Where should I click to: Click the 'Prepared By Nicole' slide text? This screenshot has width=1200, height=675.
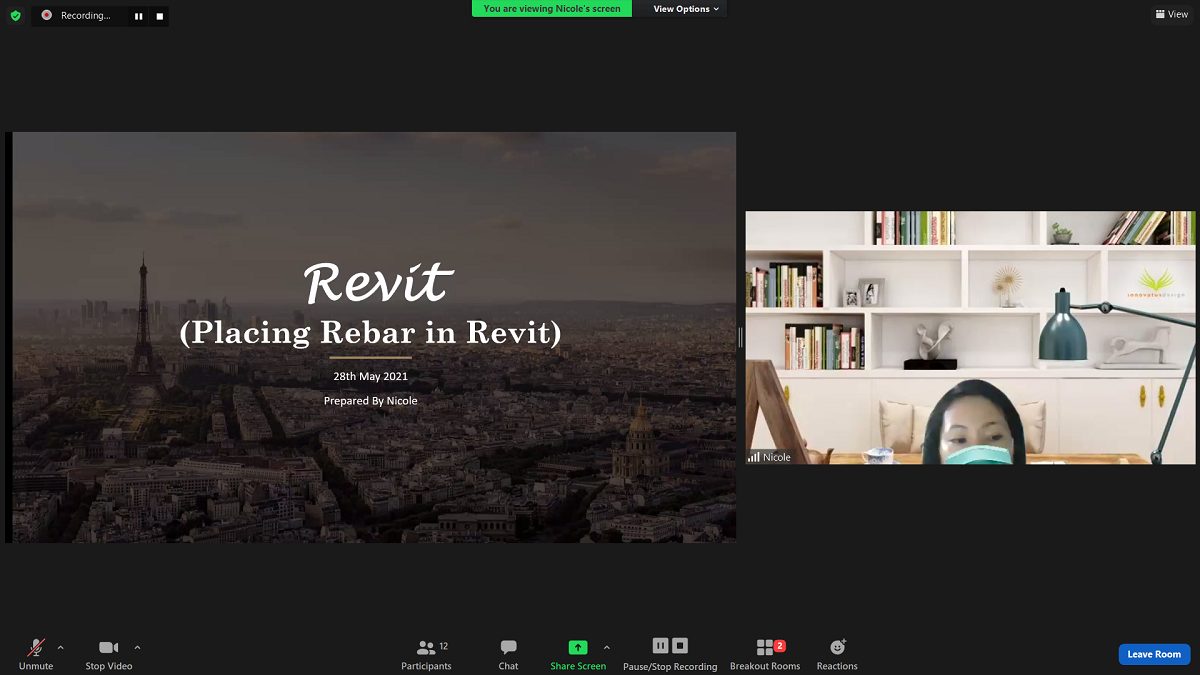[x=371, y=400]
